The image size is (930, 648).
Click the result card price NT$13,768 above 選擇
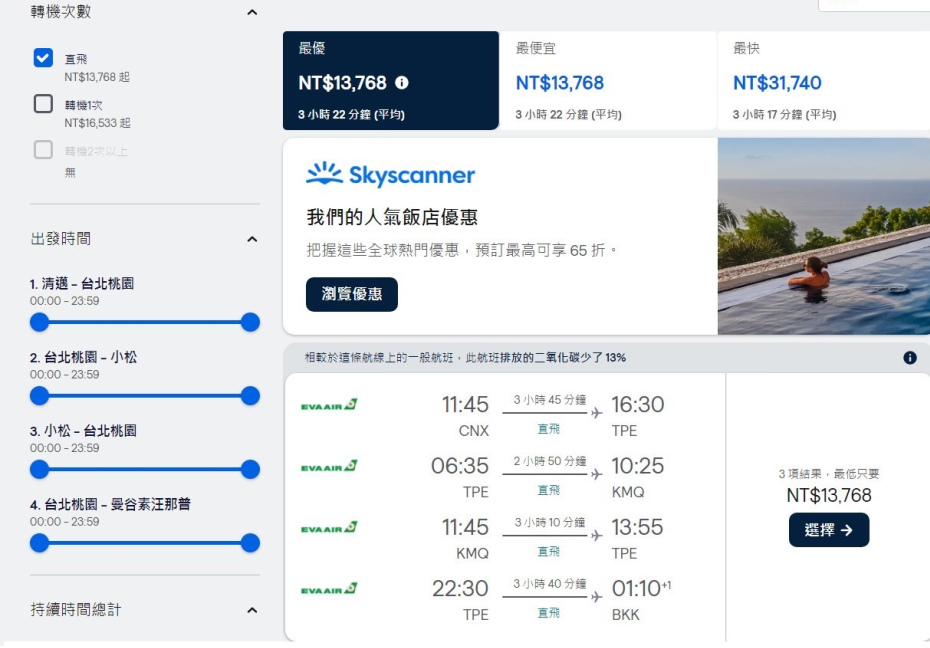[829, 496]
